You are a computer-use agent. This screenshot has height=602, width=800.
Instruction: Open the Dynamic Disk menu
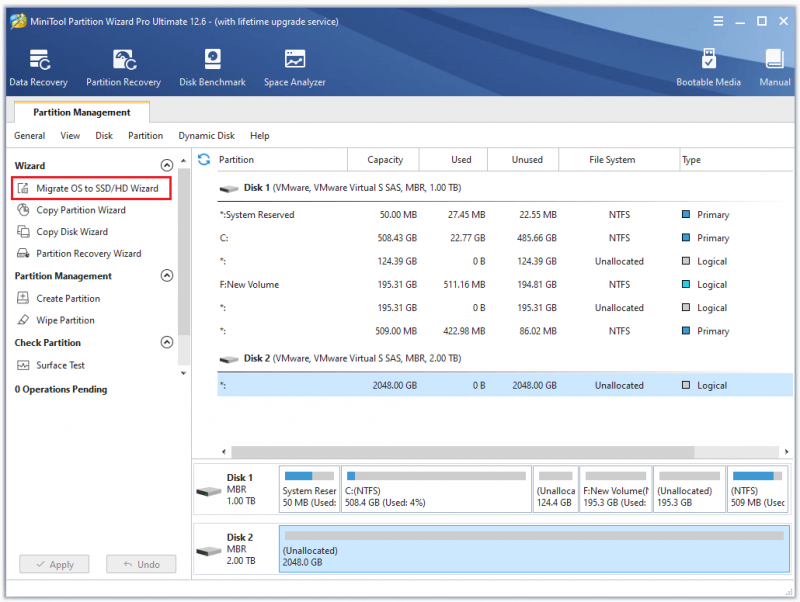[x=207, y=136]
